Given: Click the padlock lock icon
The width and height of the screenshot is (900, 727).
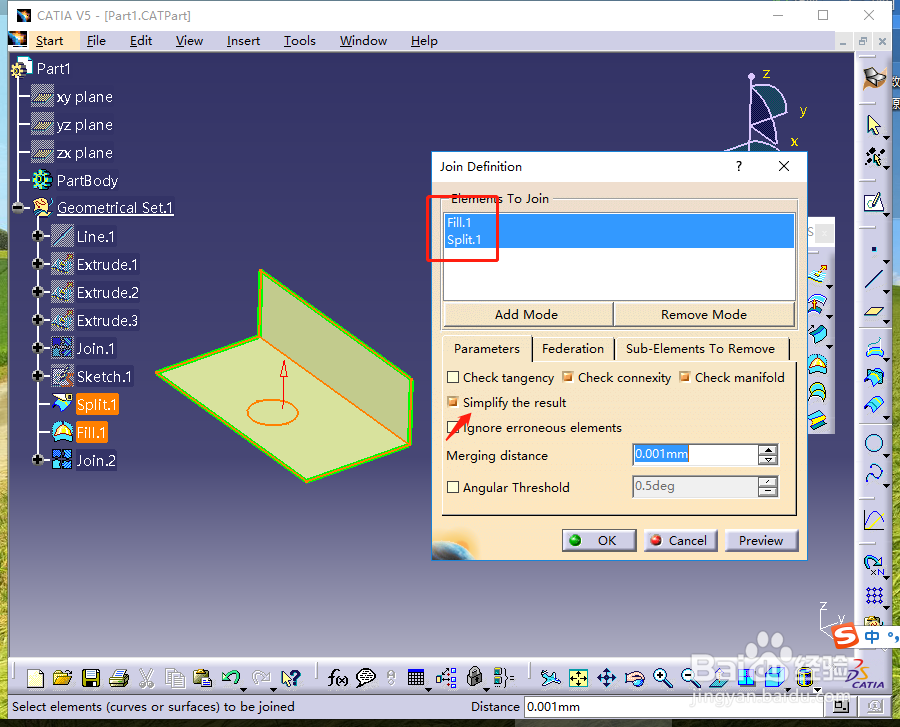Looking at the screenshot, I should tap(474, 677).
